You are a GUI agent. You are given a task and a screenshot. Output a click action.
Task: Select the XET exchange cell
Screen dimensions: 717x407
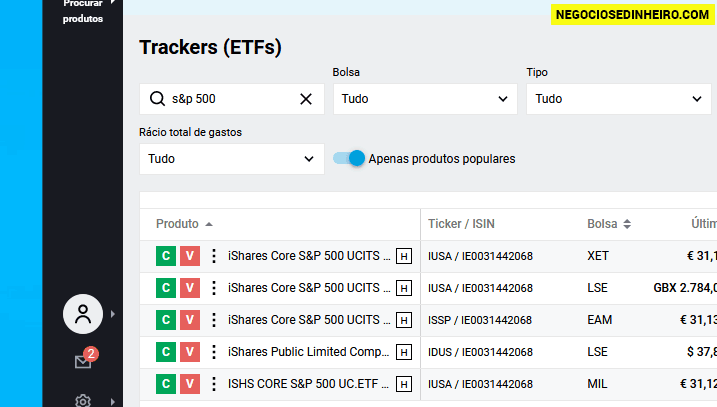598,256
